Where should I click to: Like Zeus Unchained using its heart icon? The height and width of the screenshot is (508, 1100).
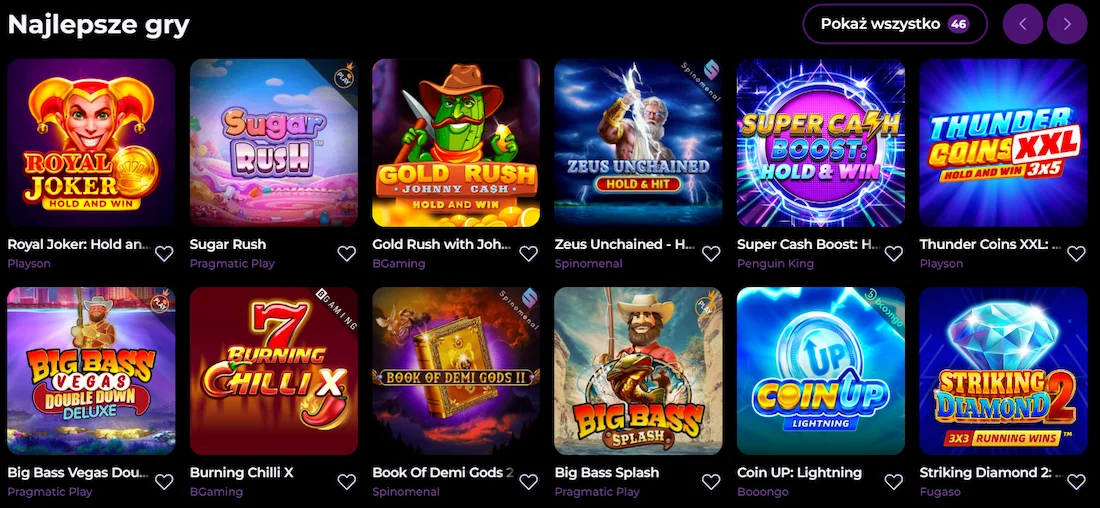tap(711, 253)
